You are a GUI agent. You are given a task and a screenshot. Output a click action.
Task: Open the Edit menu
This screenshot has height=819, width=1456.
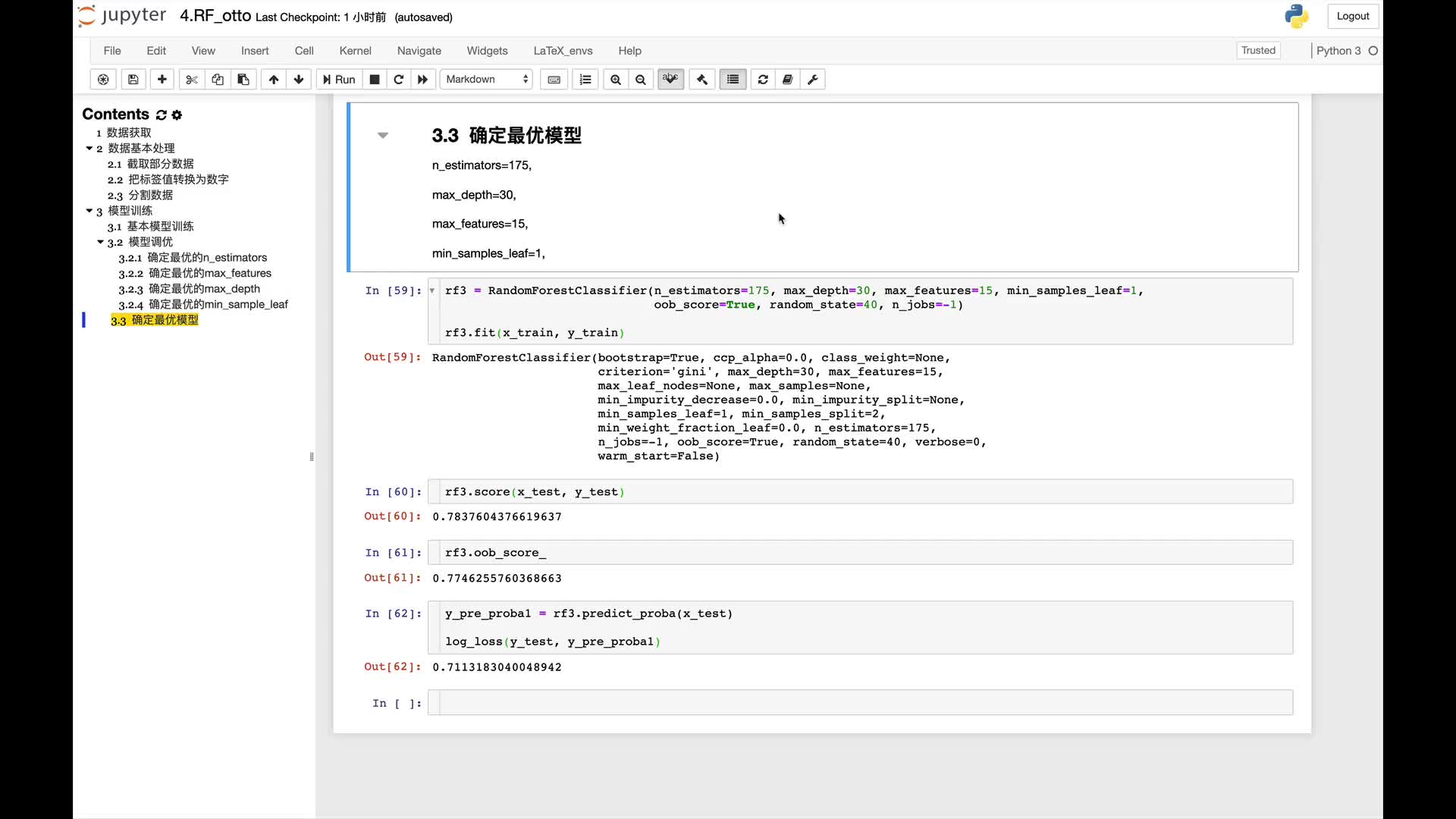(x=156, y=51)
